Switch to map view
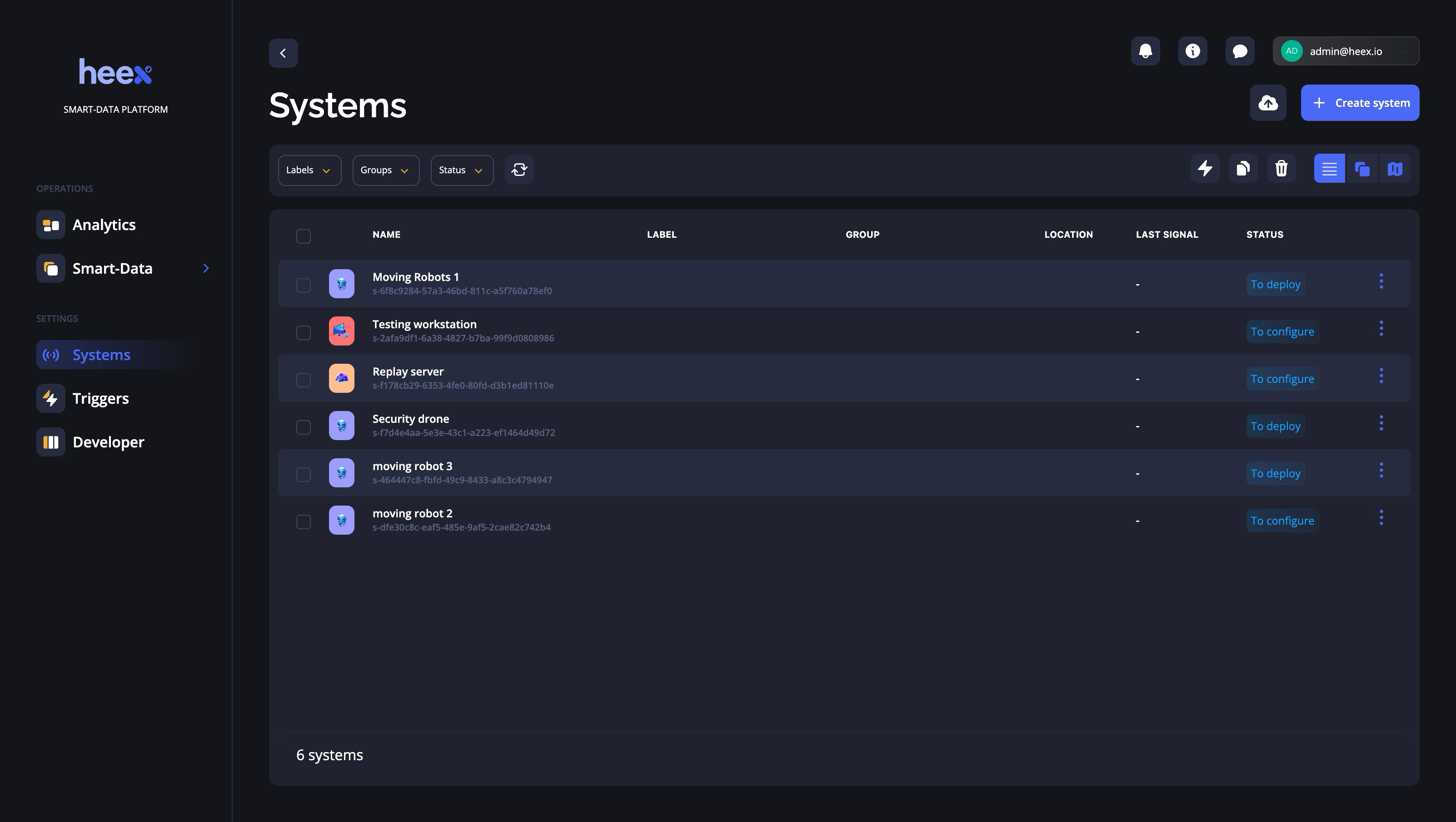The width and height of the screenshot is (1456, 822). tap(1395, 169)
